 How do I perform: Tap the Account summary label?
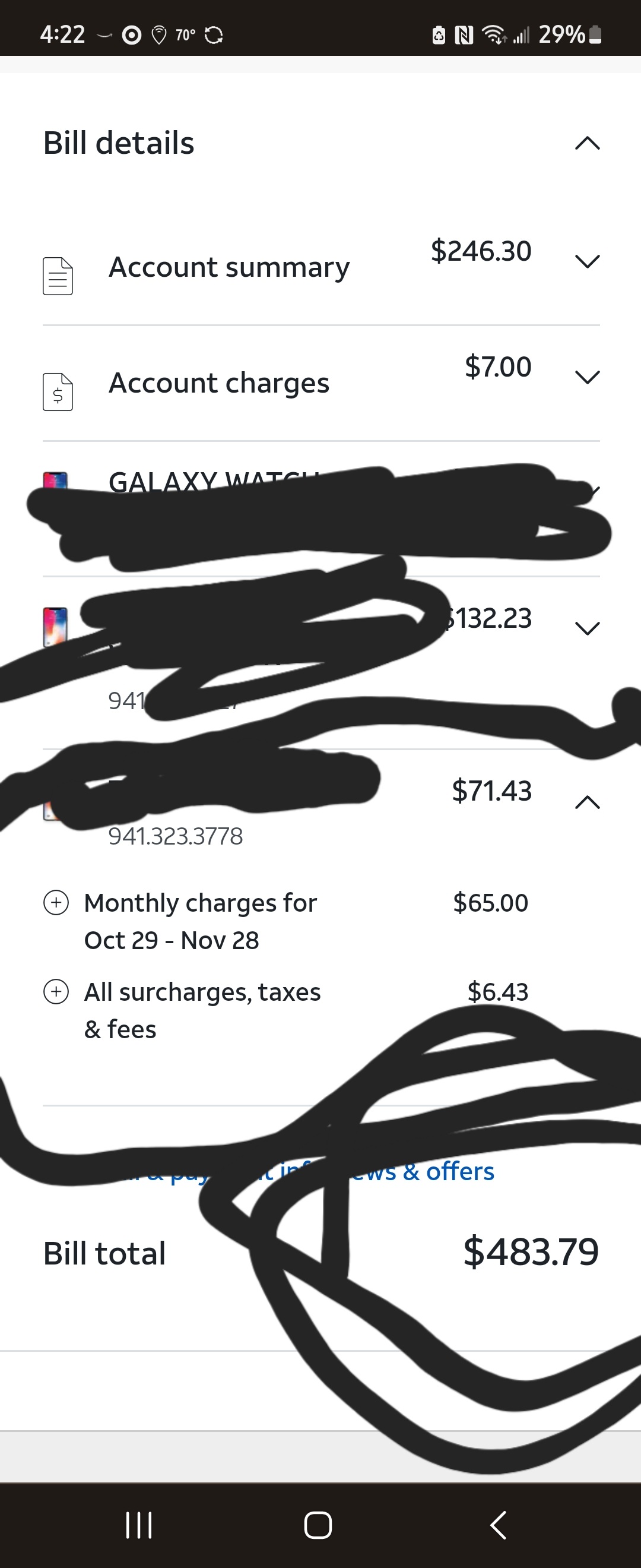(229, 268)
